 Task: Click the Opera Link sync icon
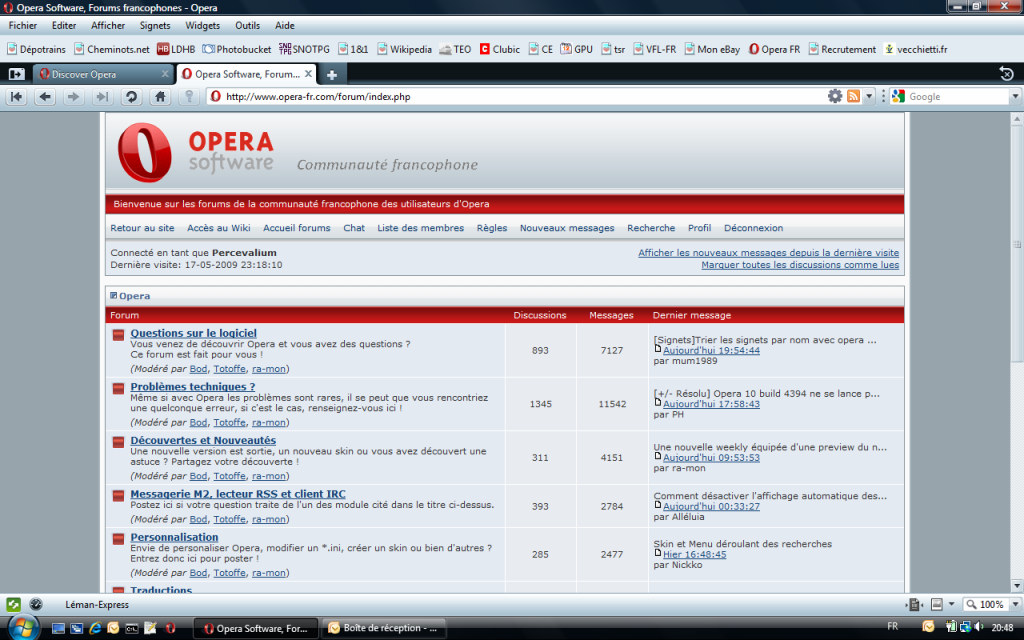14,605
